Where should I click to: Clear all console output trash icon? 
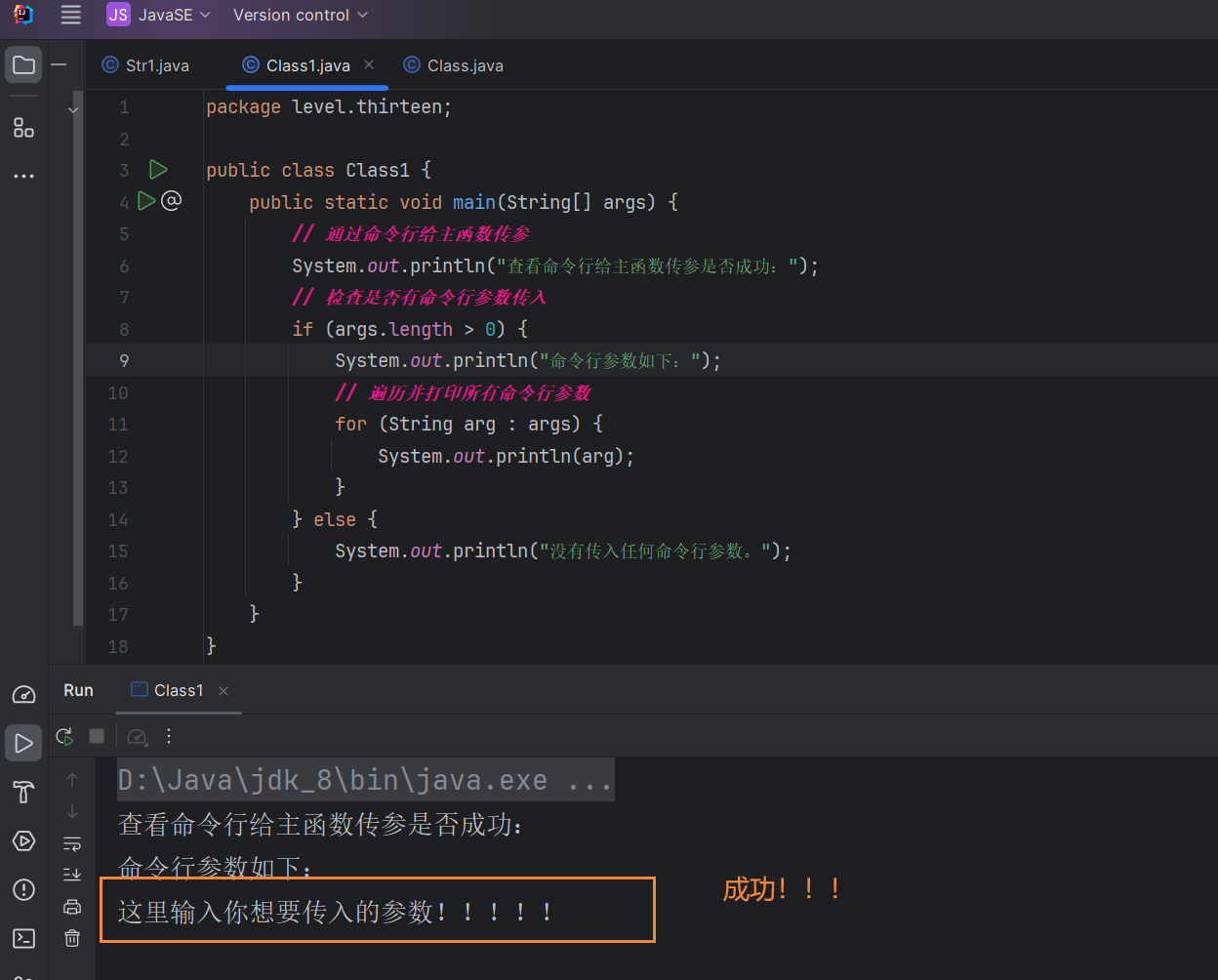(x=72, y=938)
